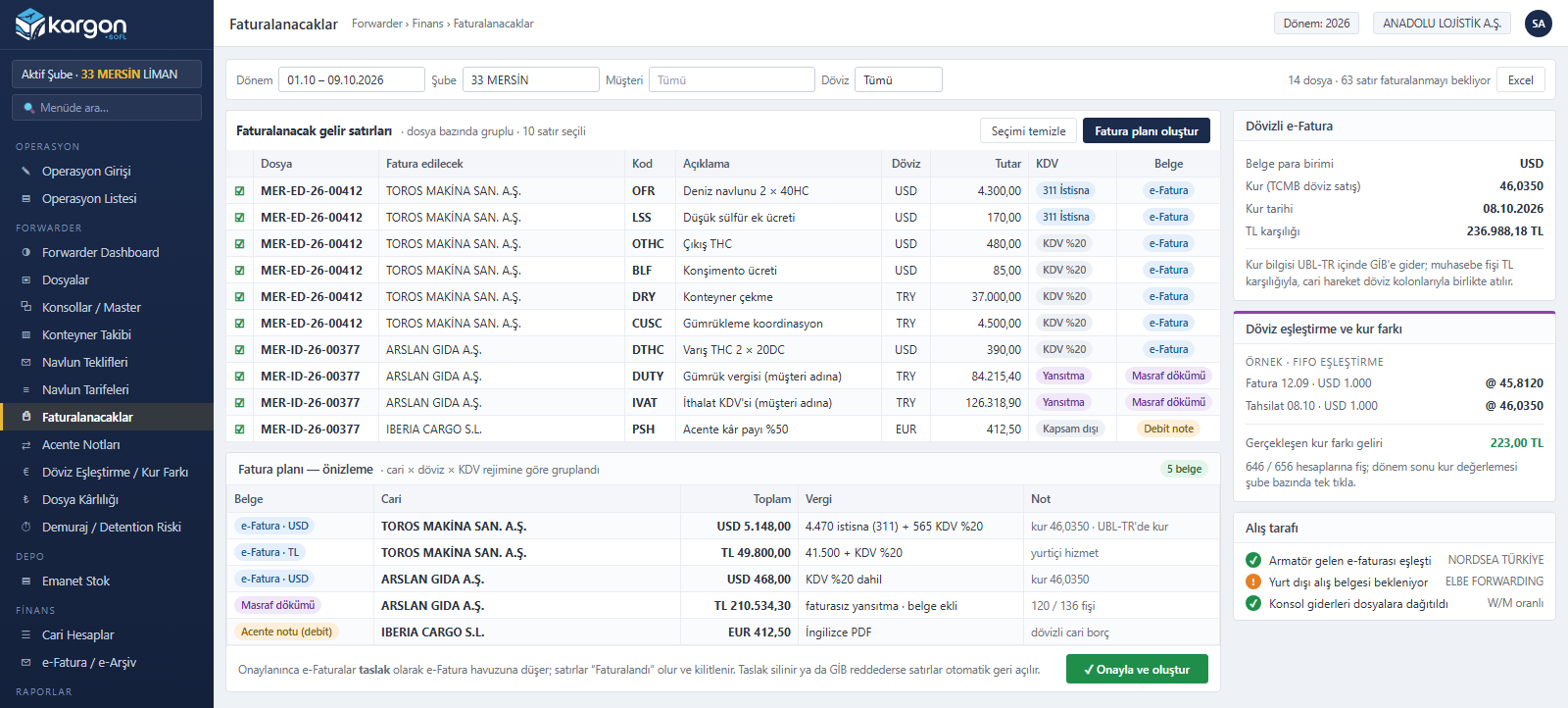Click the Emanet Stok sidebar icon
Viewport: 1568px width, 708px height.
coord(26,582)
